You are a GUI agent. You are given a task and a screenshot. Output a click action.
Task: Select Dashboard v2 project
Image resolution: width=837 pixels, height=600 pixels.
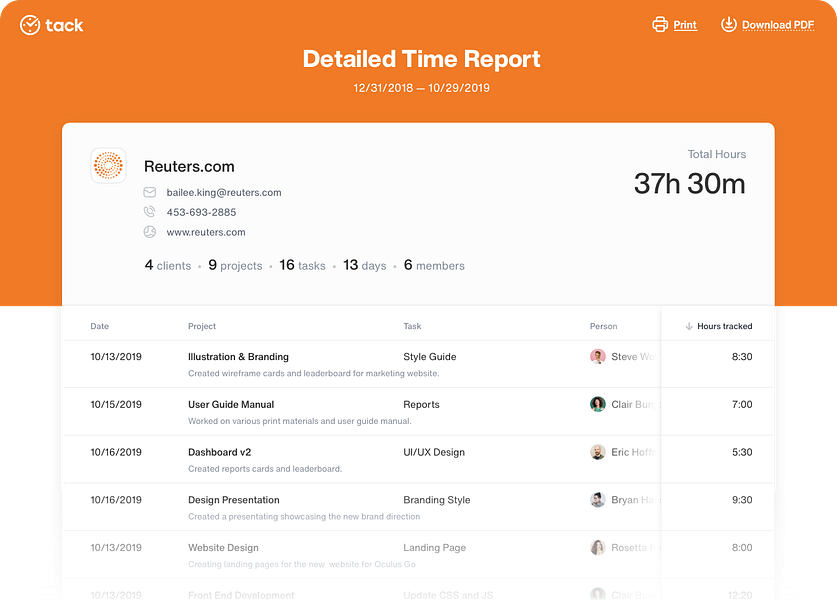[219, 452]
